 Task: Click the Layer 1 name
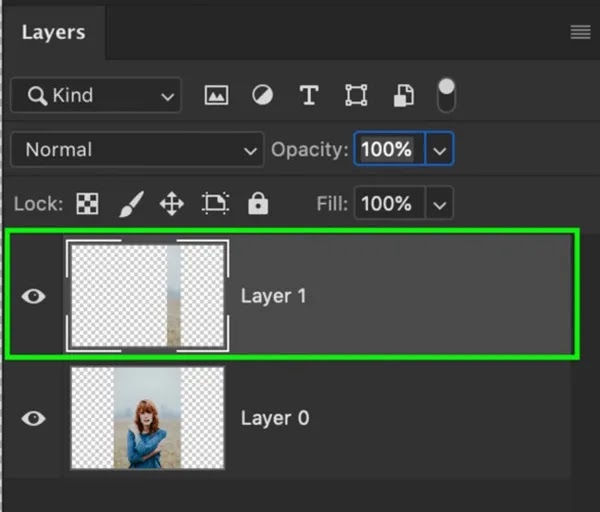coord(274,296)
